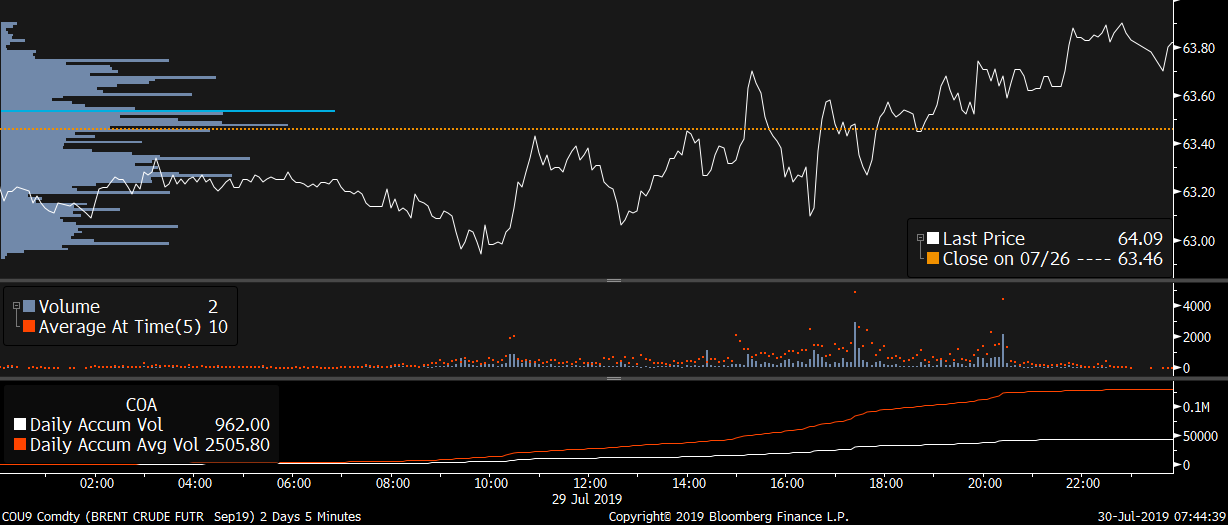Select the Last Price legend label
Image resolution: width=1228 pixels, height=525 pixels.
click(983, 238)
